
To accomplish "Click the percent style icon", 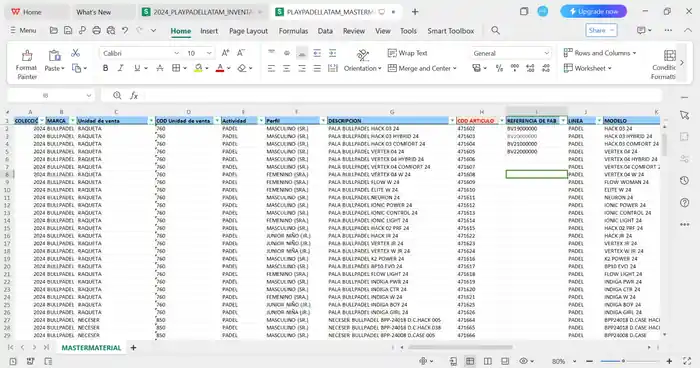I will [499, 68].
